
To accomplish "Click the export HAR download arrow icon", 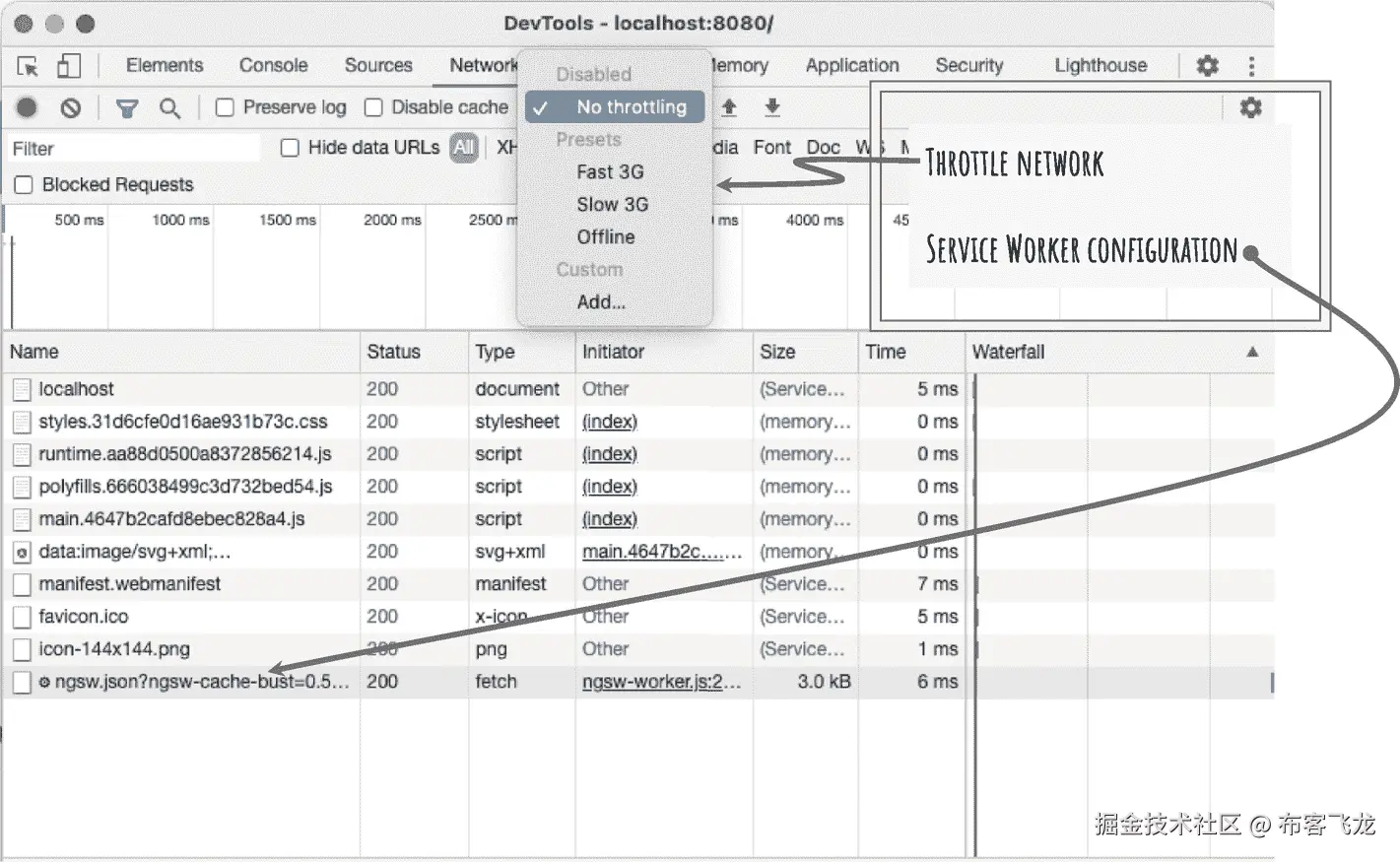I will point(772,106).
